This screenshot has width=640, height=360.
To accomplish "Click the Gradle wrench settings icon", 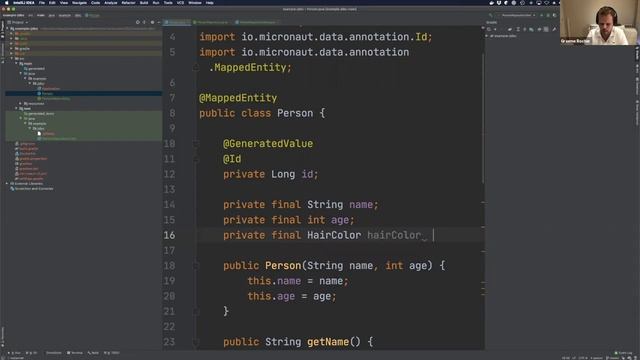I will [554, 29].
